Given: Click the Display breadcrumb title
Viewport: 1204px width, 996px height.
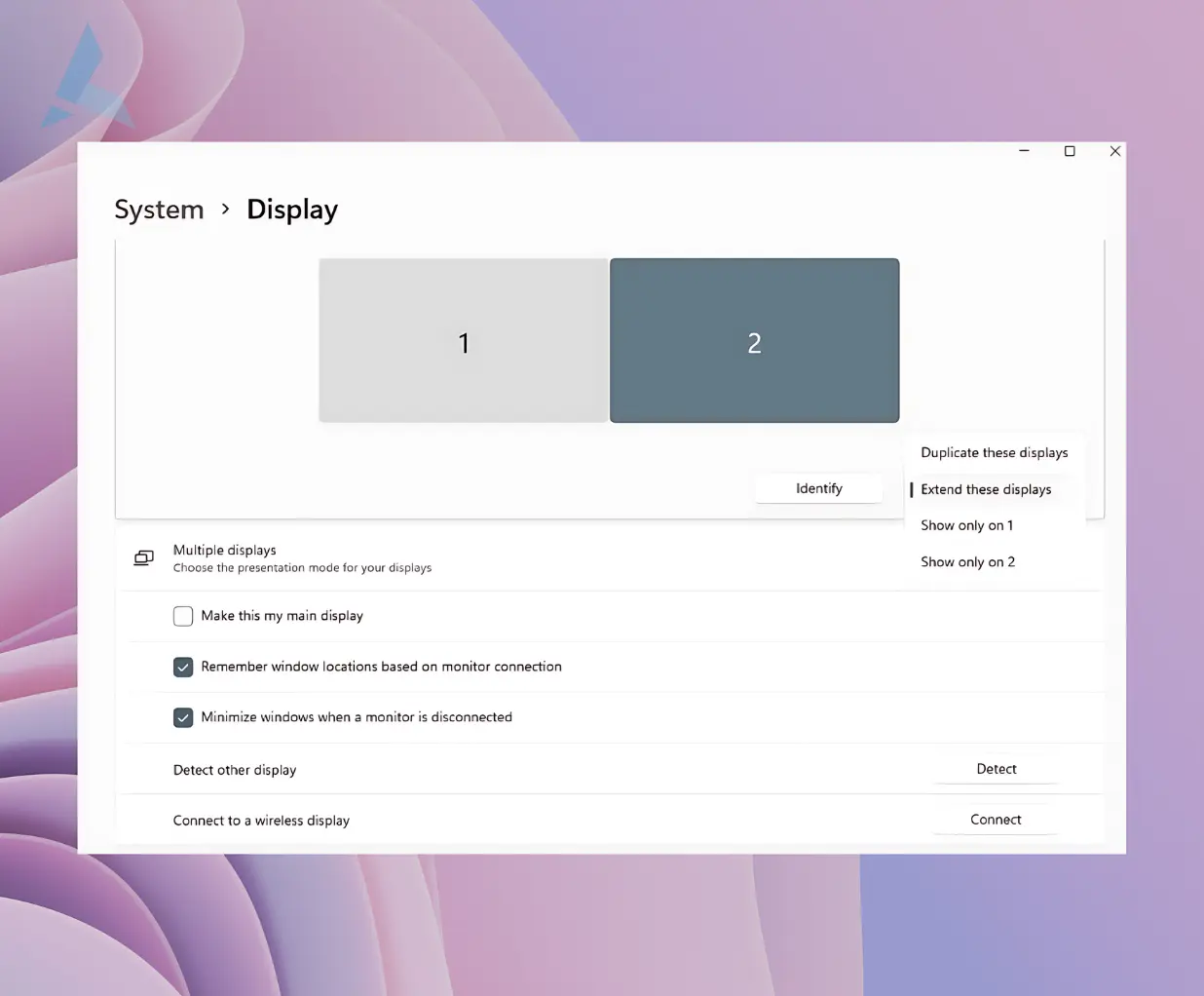Looking at the screenshot, I should 292,210.
